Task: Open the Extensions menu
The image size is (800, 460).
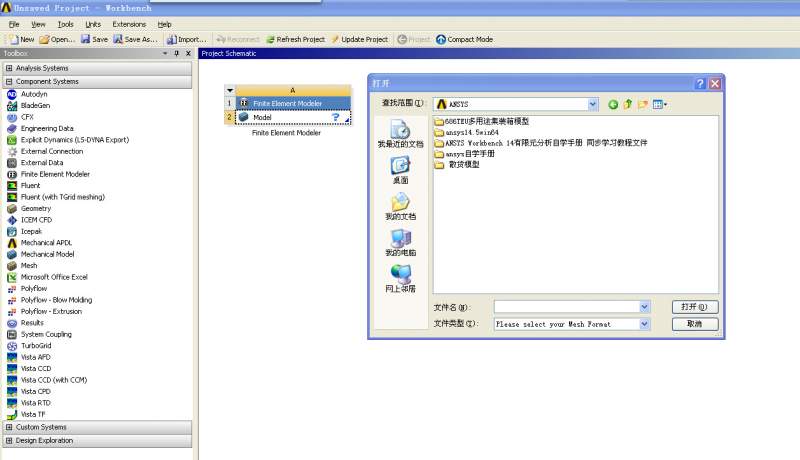Action: 129,24
